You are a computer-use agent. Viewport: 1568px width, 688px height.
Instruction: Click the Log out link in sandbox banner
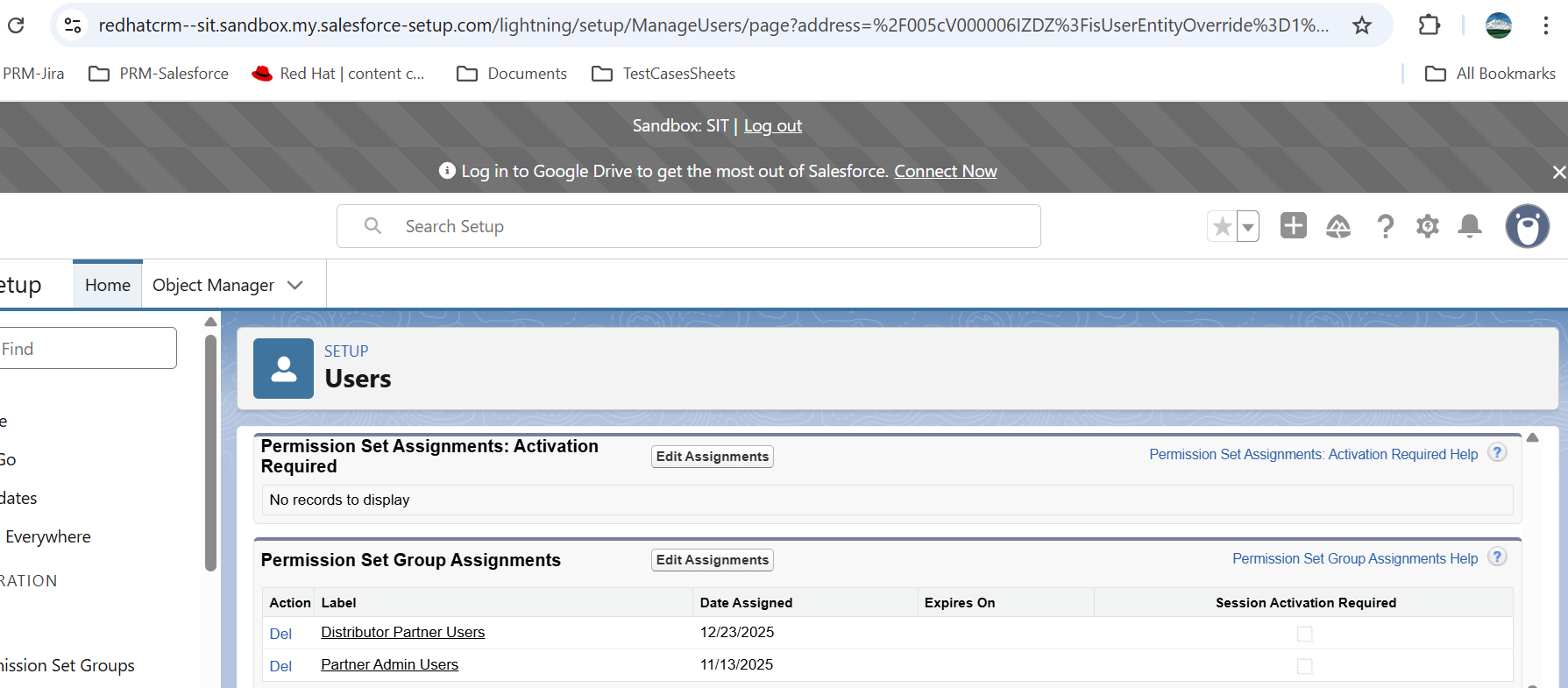(x=773, y=125)
